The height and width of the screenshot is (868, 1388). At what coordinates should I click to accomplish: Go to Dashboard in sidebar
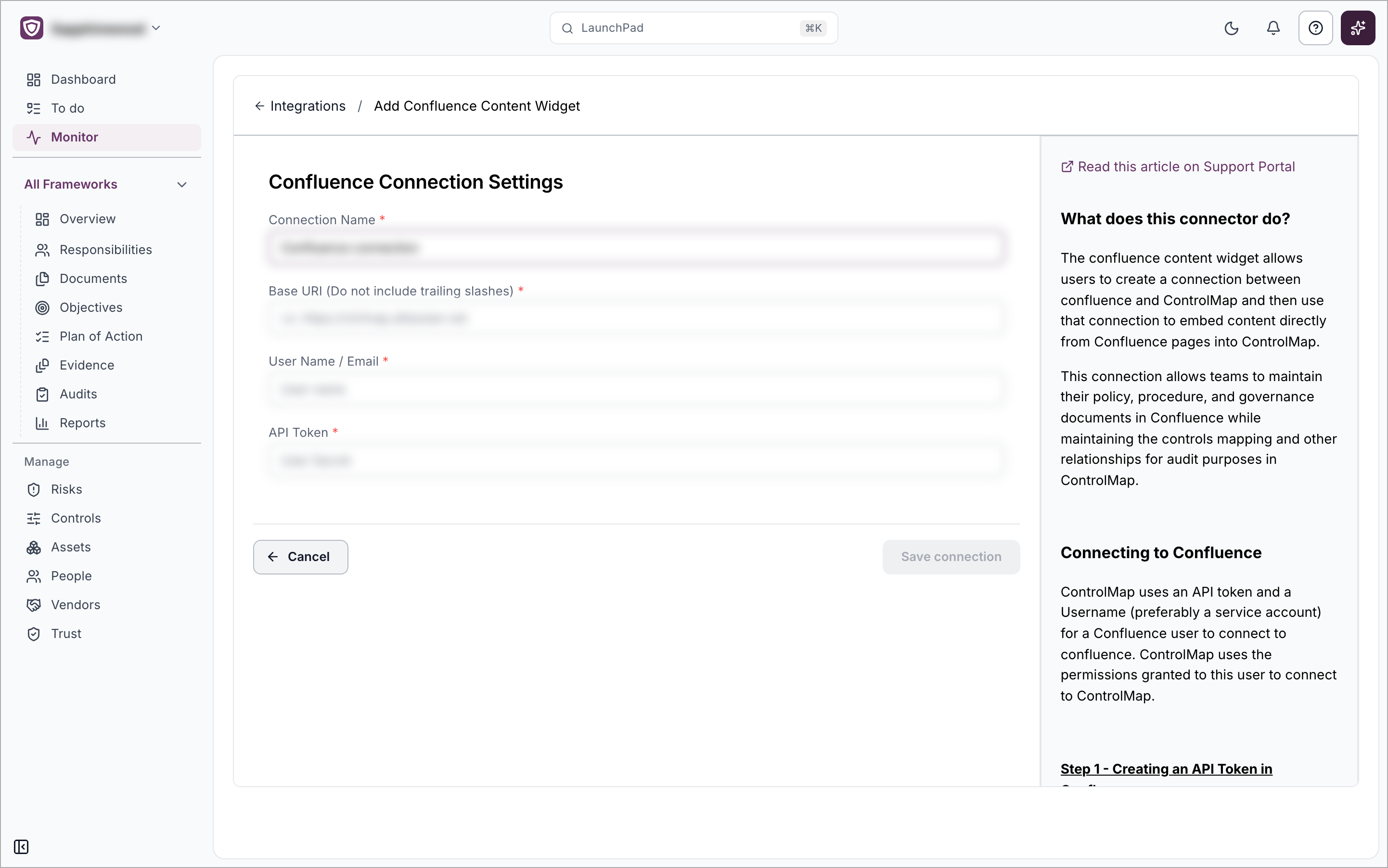tap(107, 79)
